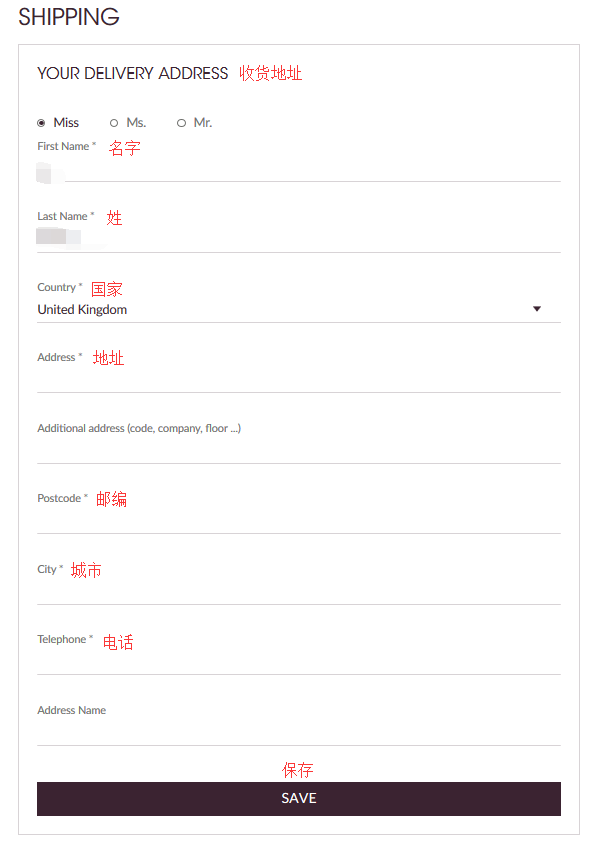Viewport: 601px width, 842px height.
Task: Select the Miss radio button
Action: click(41, 123)
